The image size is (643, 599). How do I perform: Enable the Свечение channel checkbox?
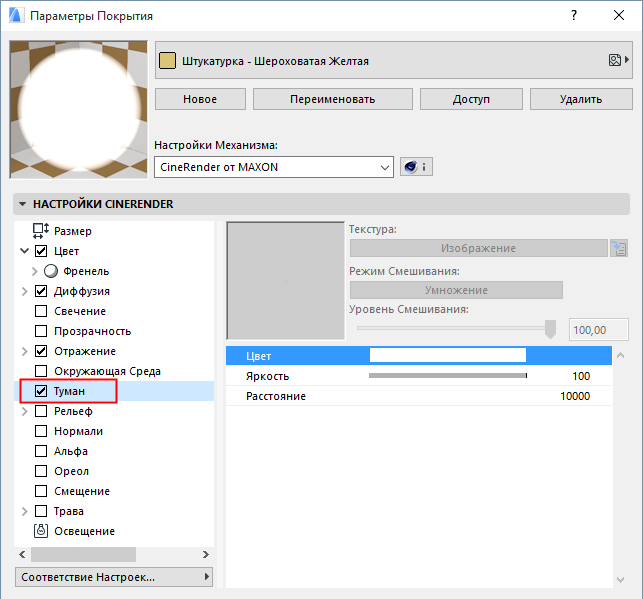click(41, 311)
